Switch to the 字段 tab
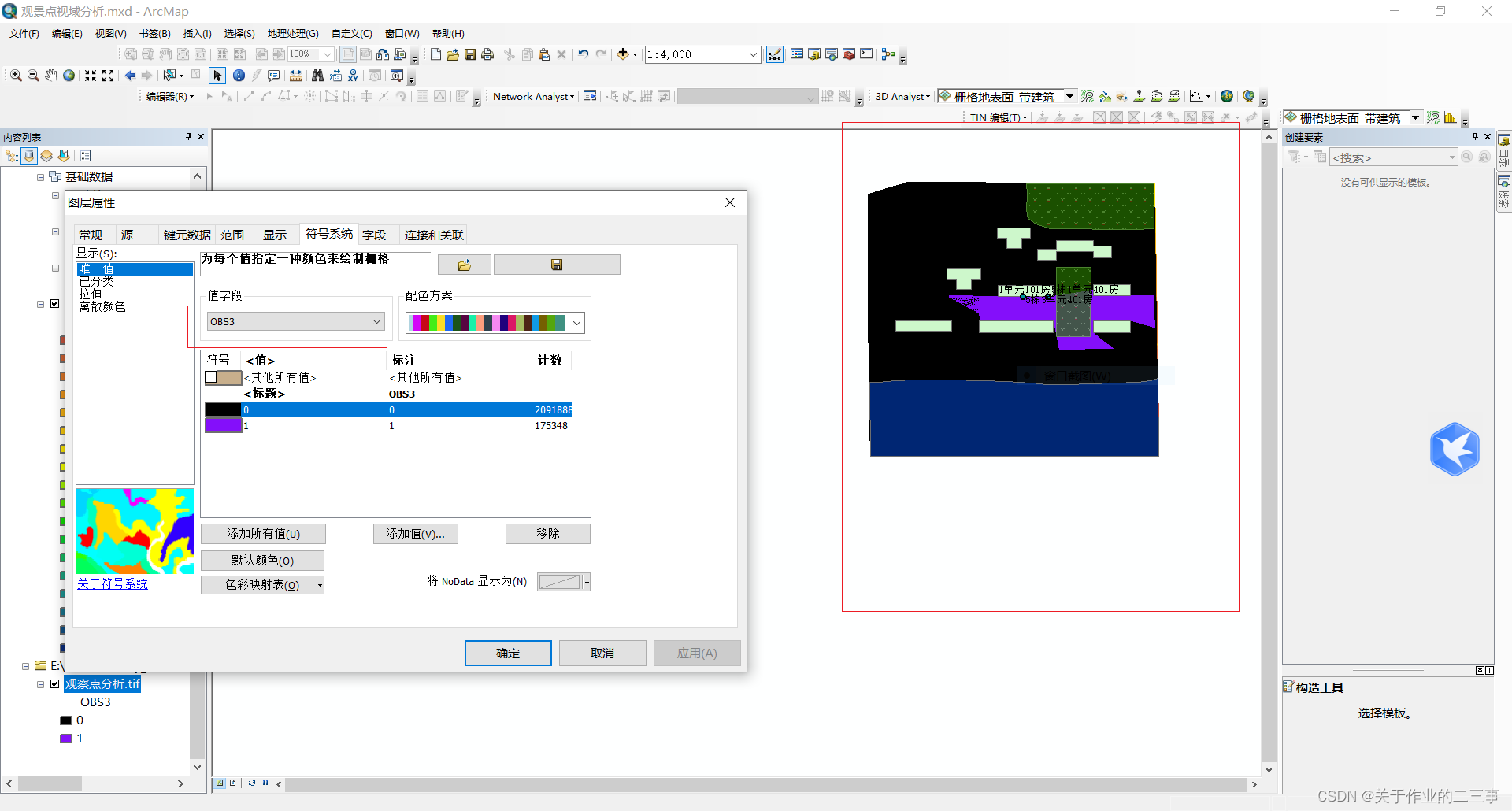 (x=374, y=235)
